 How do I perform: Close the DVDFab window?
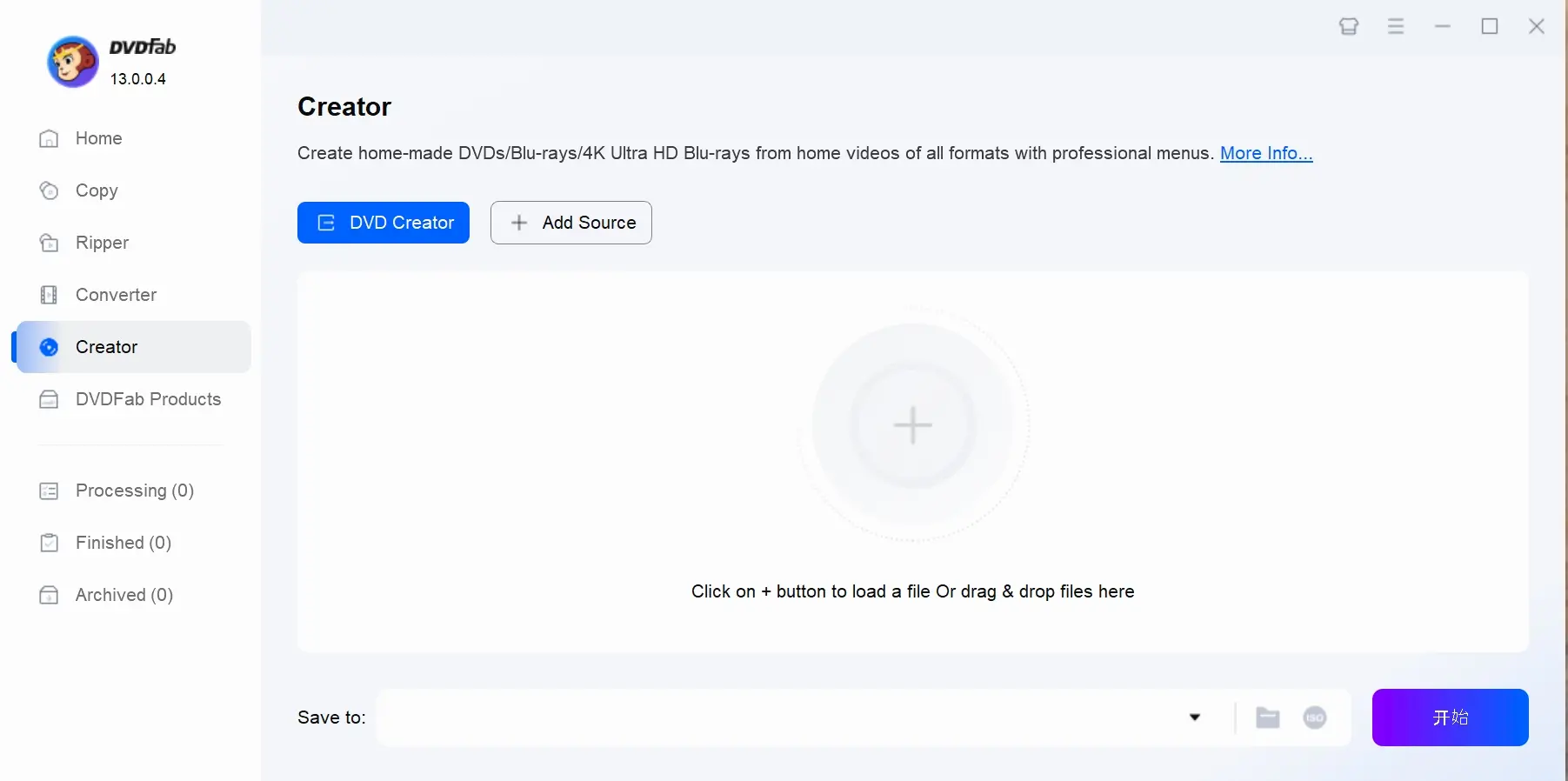click(1537, 26)
